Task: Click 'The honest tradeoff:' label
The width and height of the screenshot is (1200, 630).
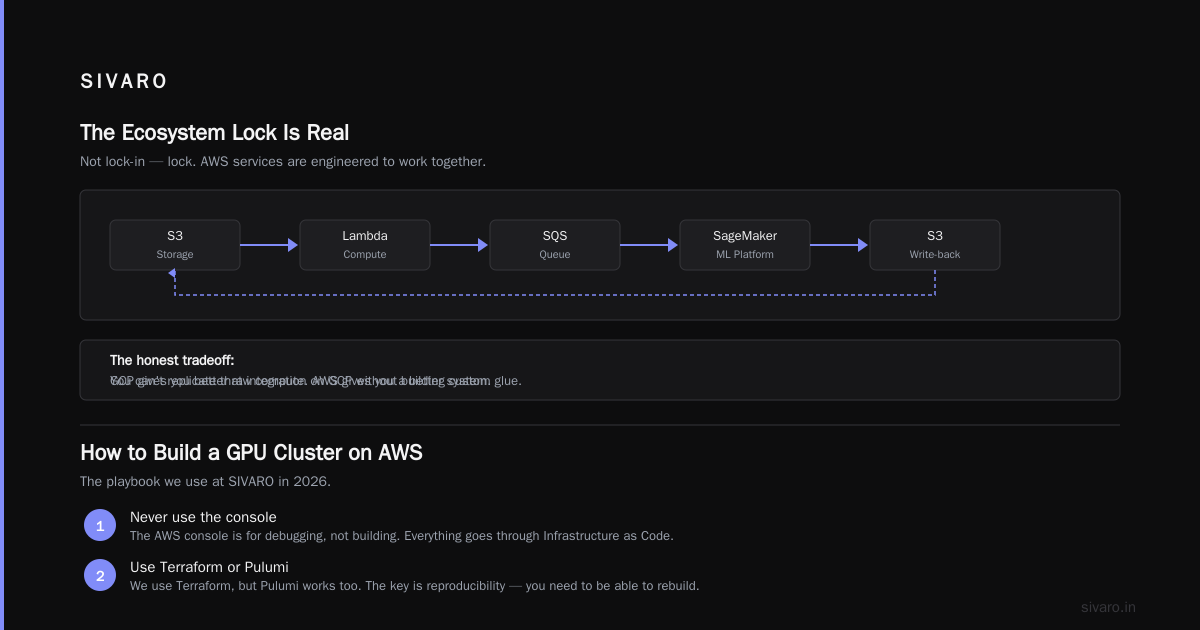Action: tap(172, 360)
